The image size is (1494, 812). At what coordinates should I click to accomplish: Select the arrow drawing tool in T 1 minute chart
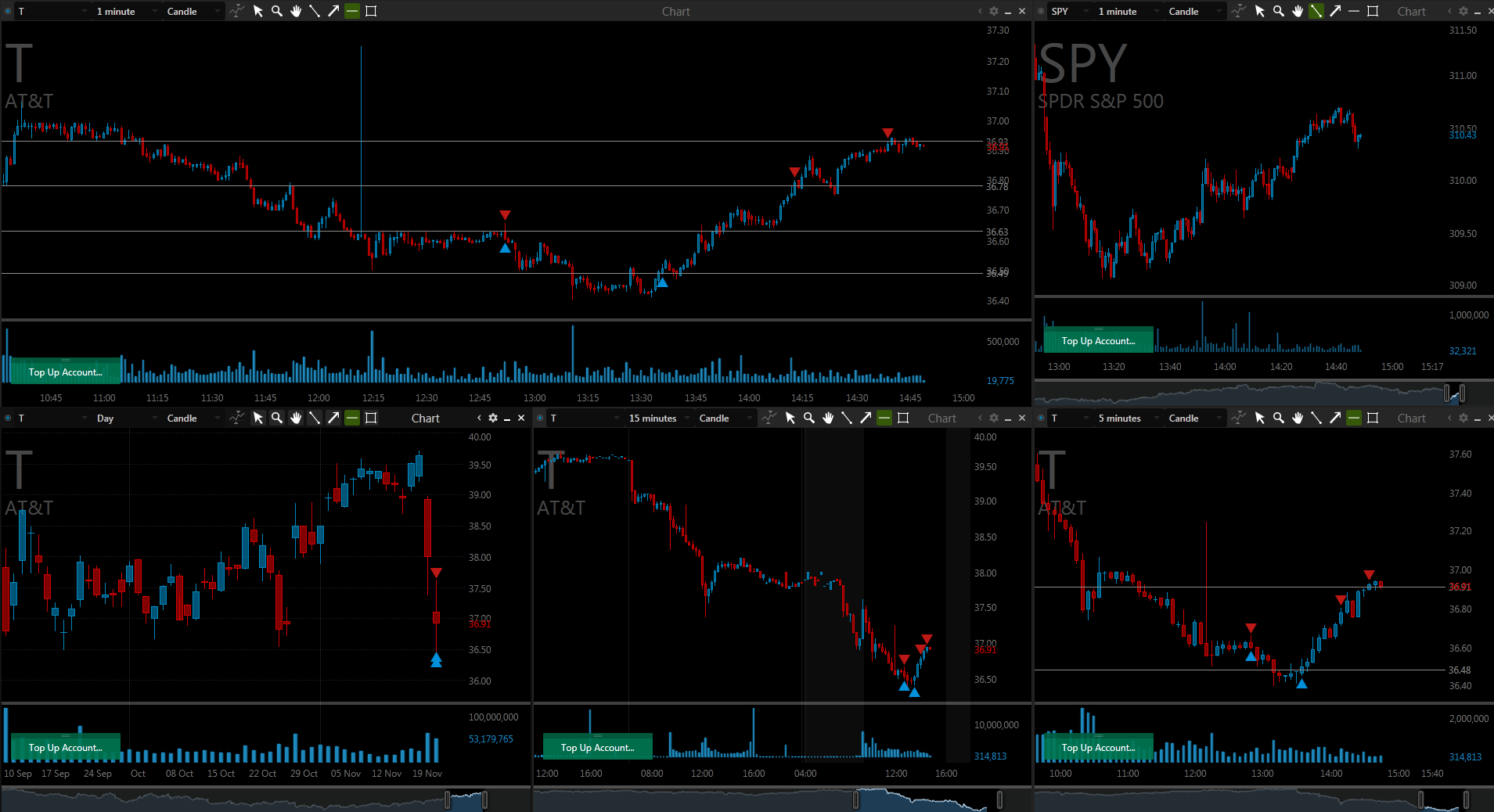click(333, 11)
